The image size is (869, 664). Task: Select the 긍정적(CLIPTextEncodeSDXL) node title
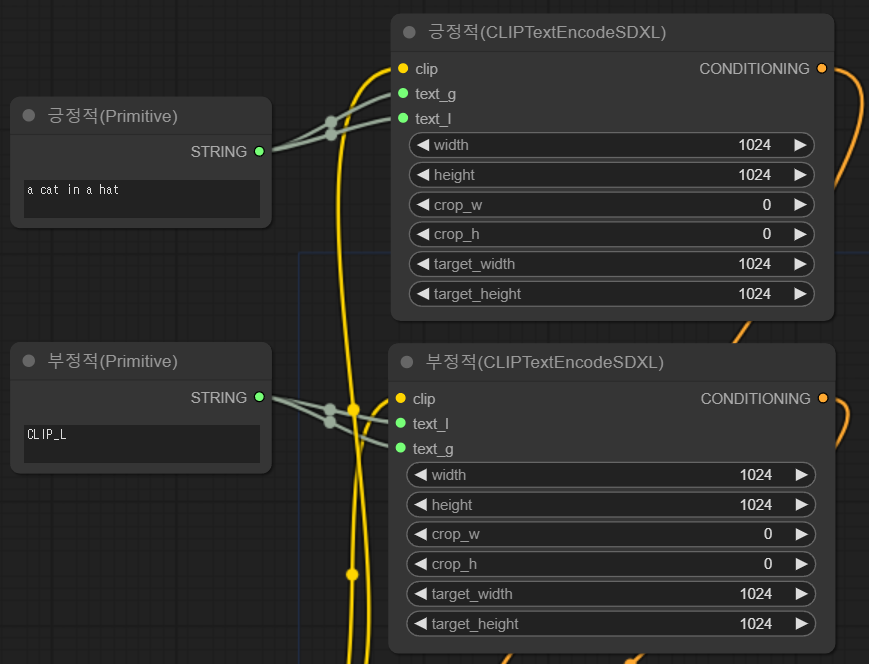547,32
